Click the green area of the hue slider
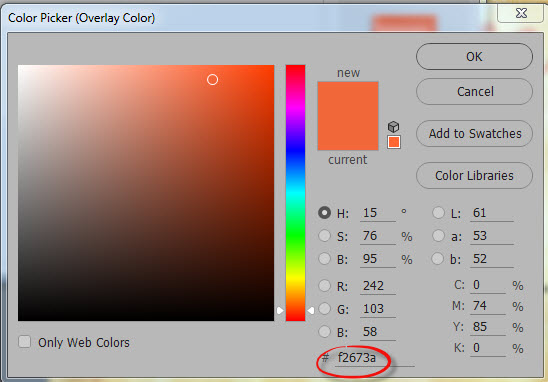Viewport: 548px width, 382px height. click(295, 234)
